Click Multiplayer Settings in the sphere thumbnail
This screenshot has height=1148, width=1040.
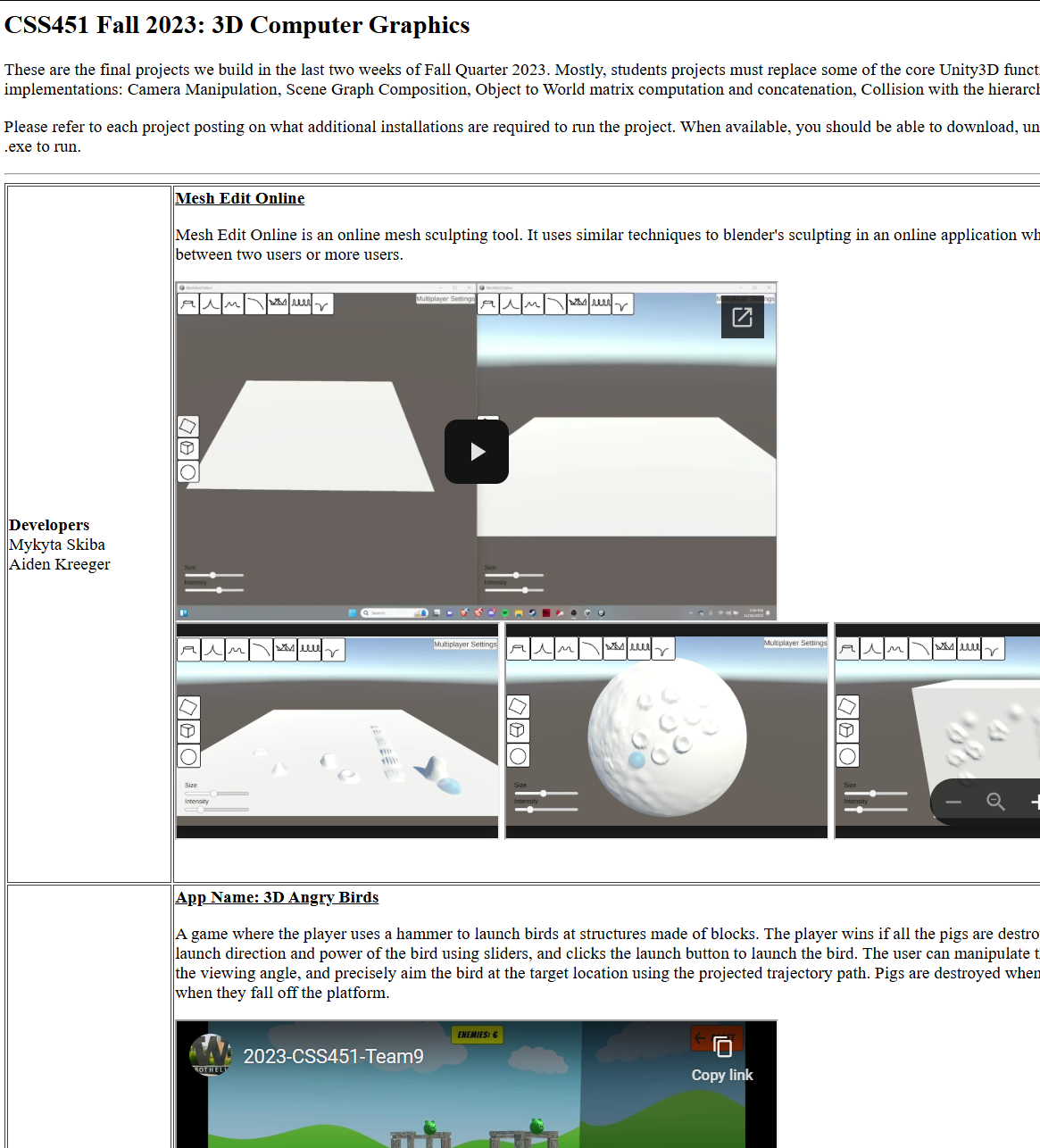click(x=795, y=643)
